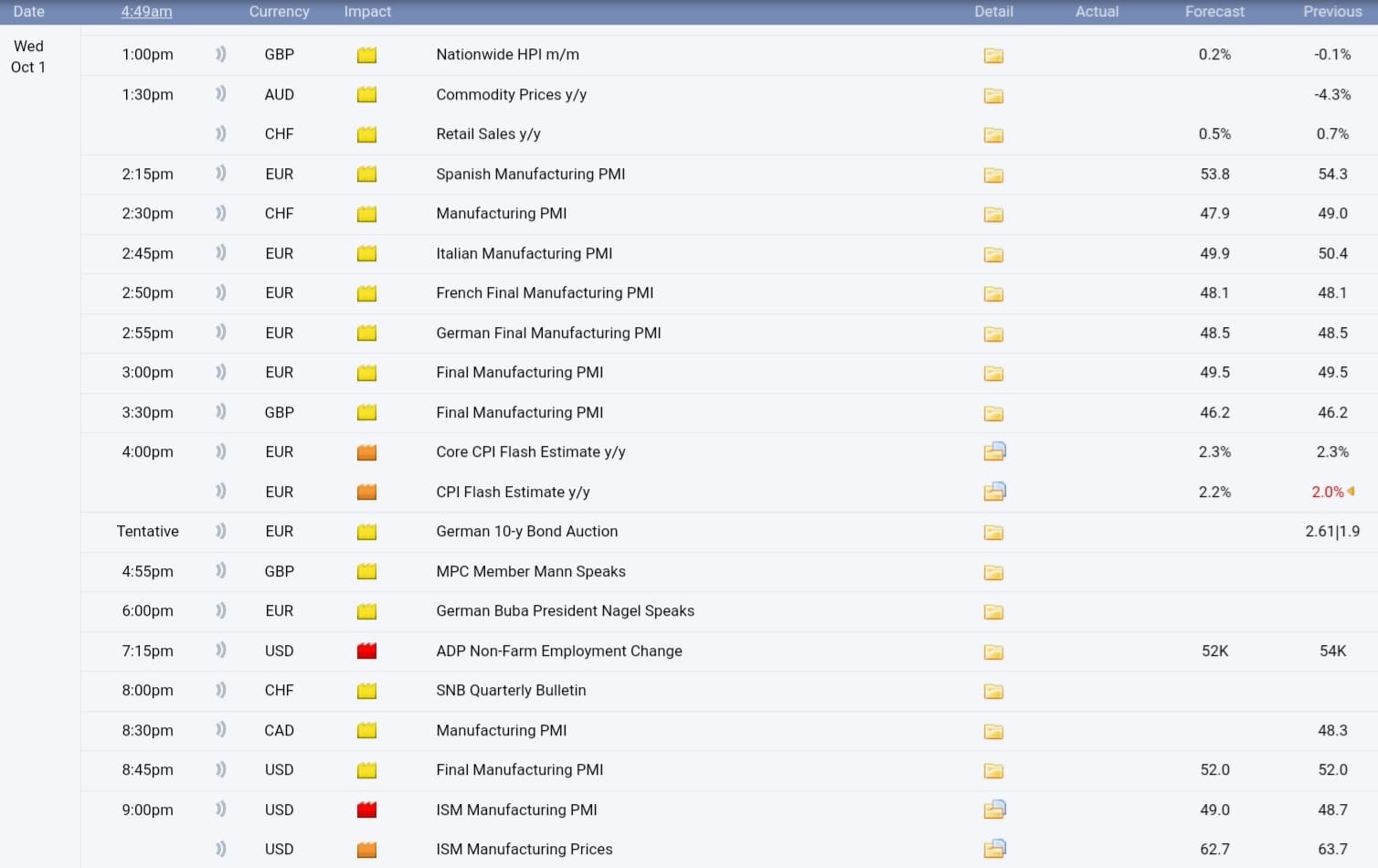Click orange impact icon for ISM Manufacturing Prices
This screenshot has width=1378, height=868.
click(366, 850)
